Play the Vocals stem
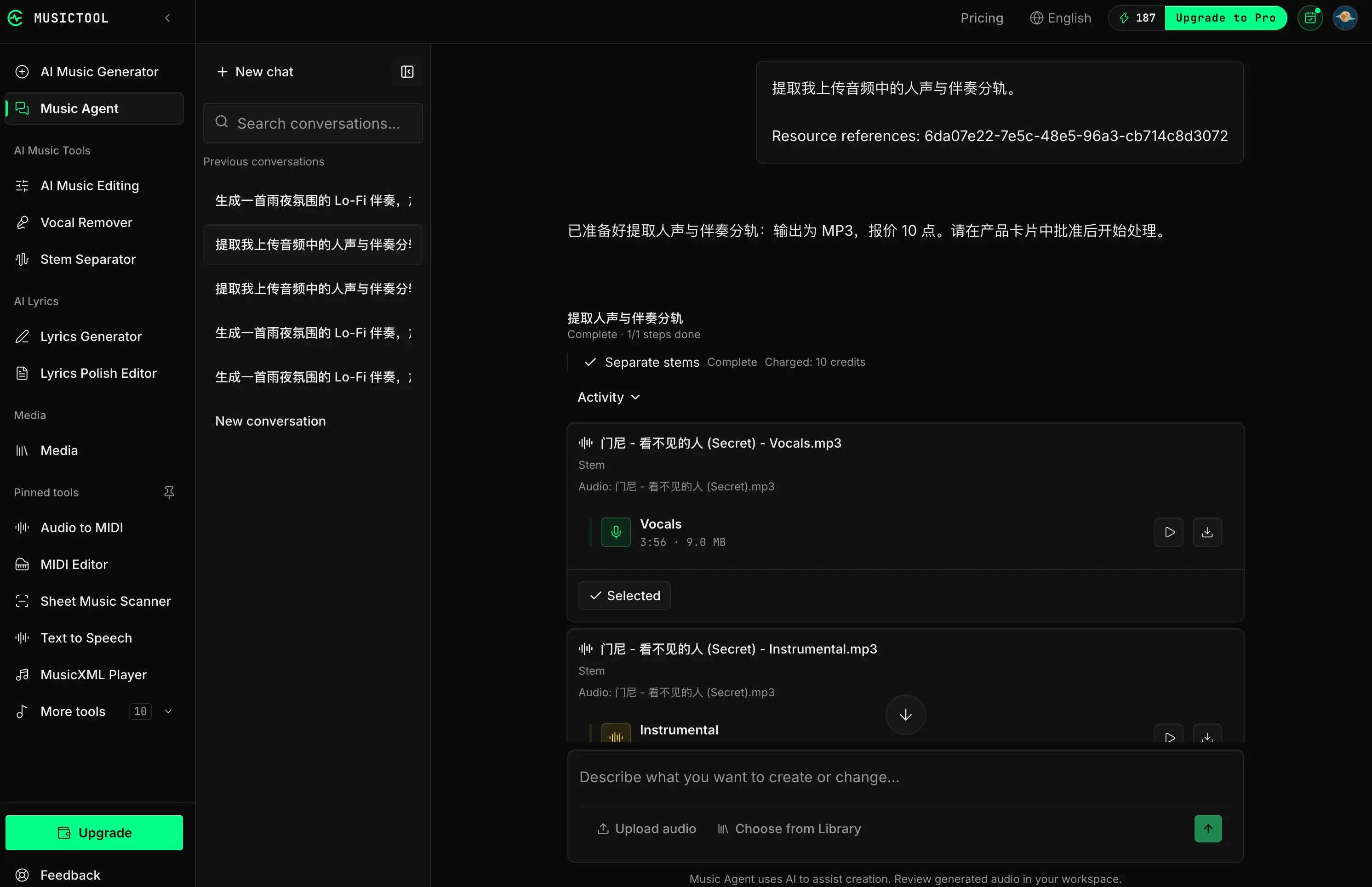Viewport: 1372px width, 887px height. click(1169, 532)
